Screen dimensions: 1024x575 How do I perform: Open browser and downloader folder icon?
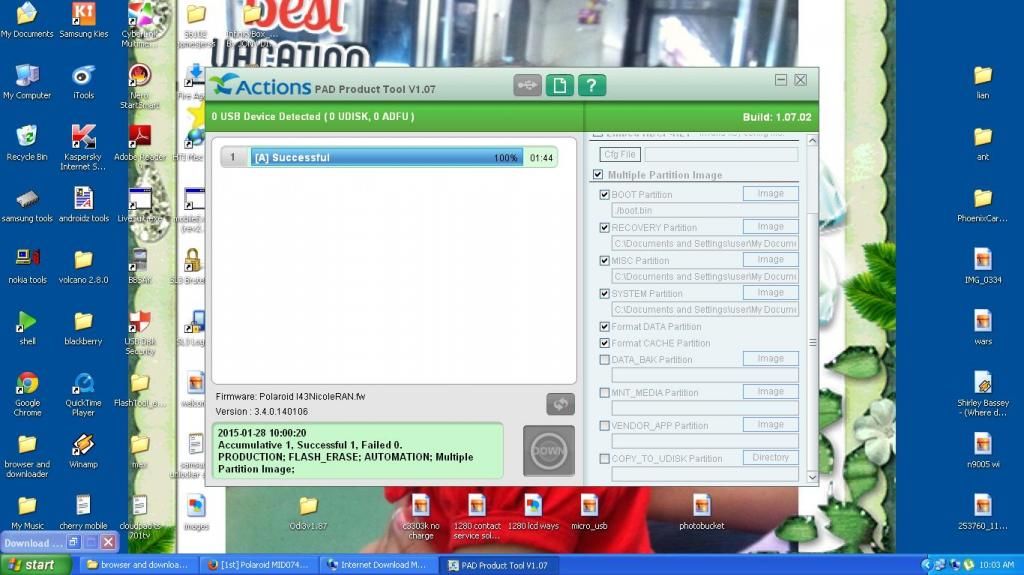[x=27, y=456]
